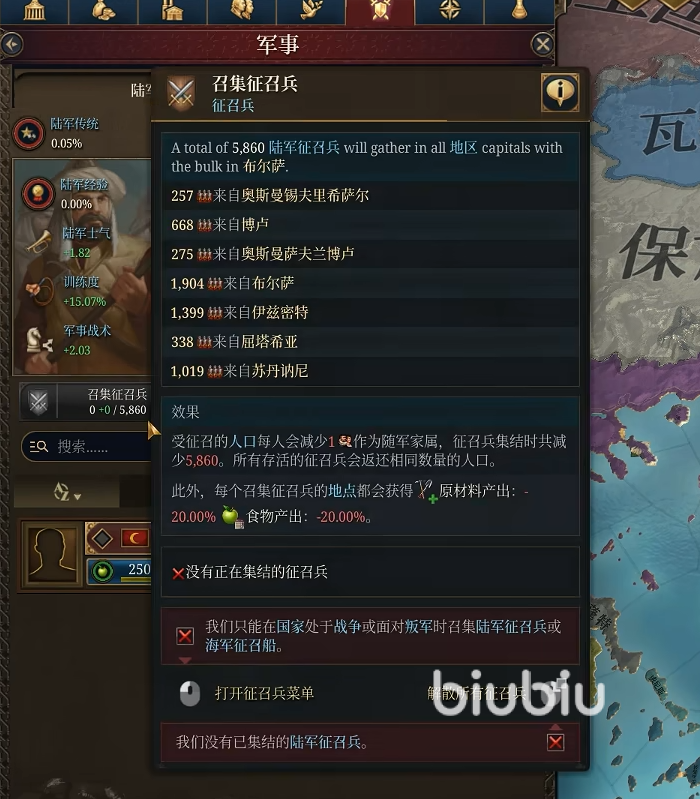Open the economy coins tab icon
Viewport: 700px width, 799px height.
[103, 10]
